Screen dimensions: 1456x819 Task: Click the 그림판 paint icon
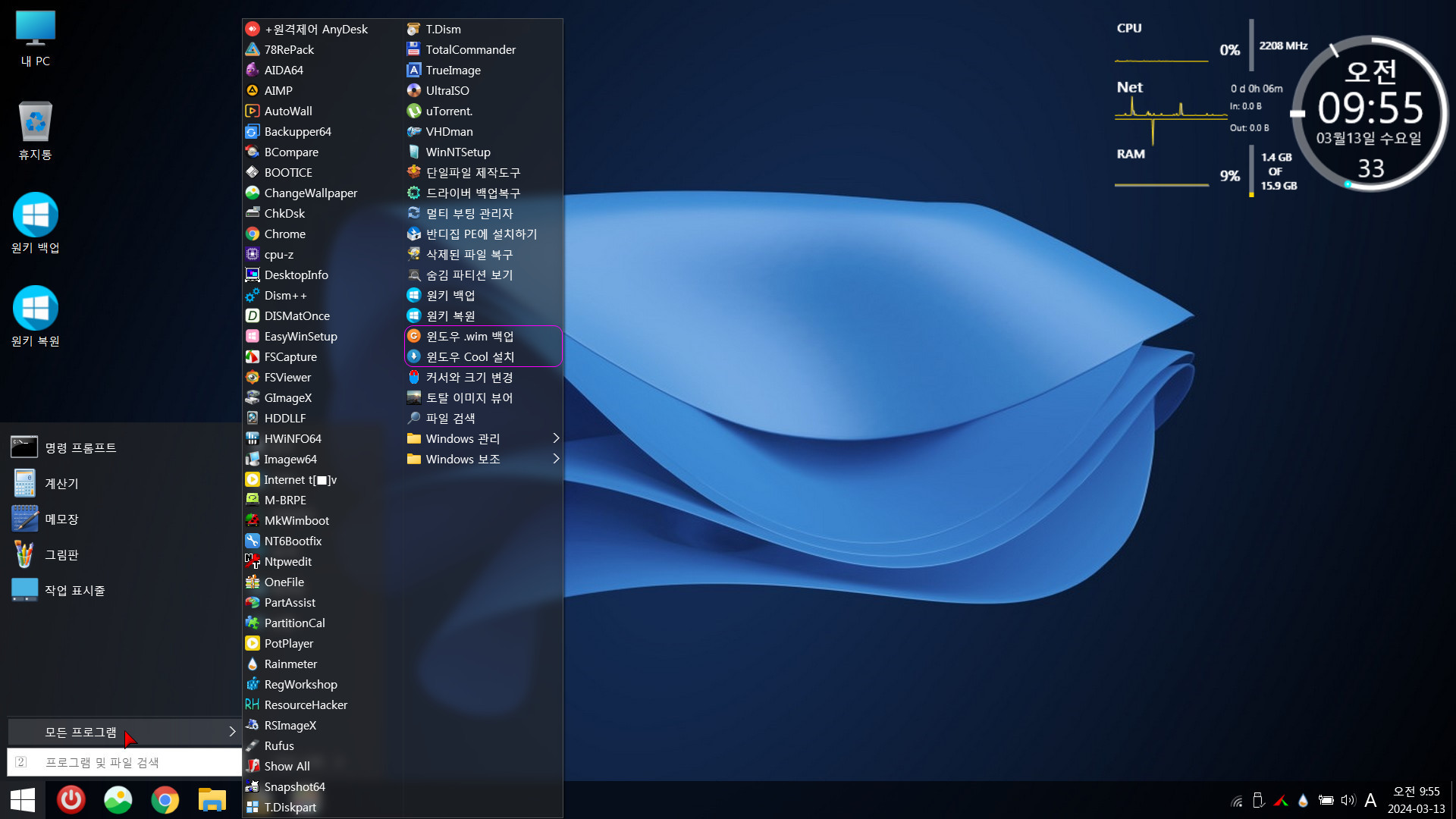[24, 554]
